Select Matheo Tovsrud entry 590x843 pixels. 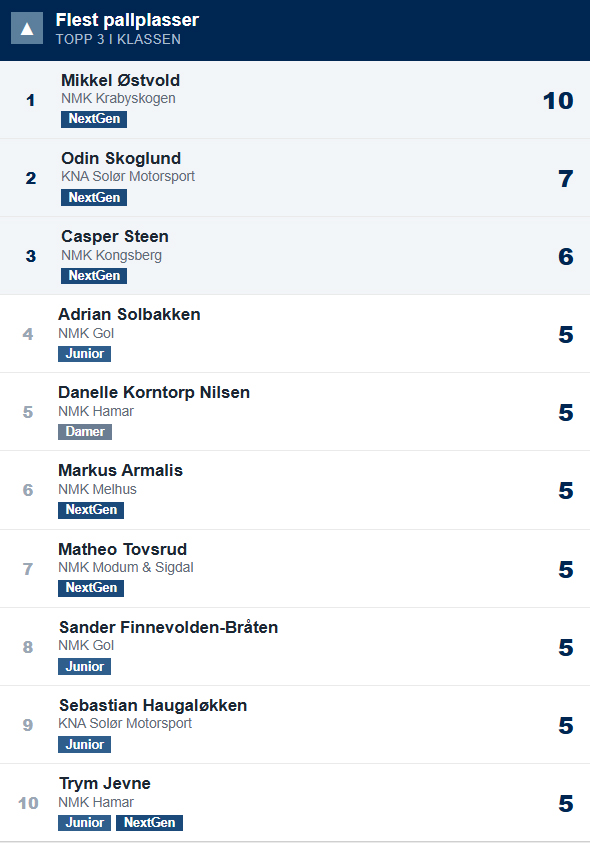coord(295,569)
